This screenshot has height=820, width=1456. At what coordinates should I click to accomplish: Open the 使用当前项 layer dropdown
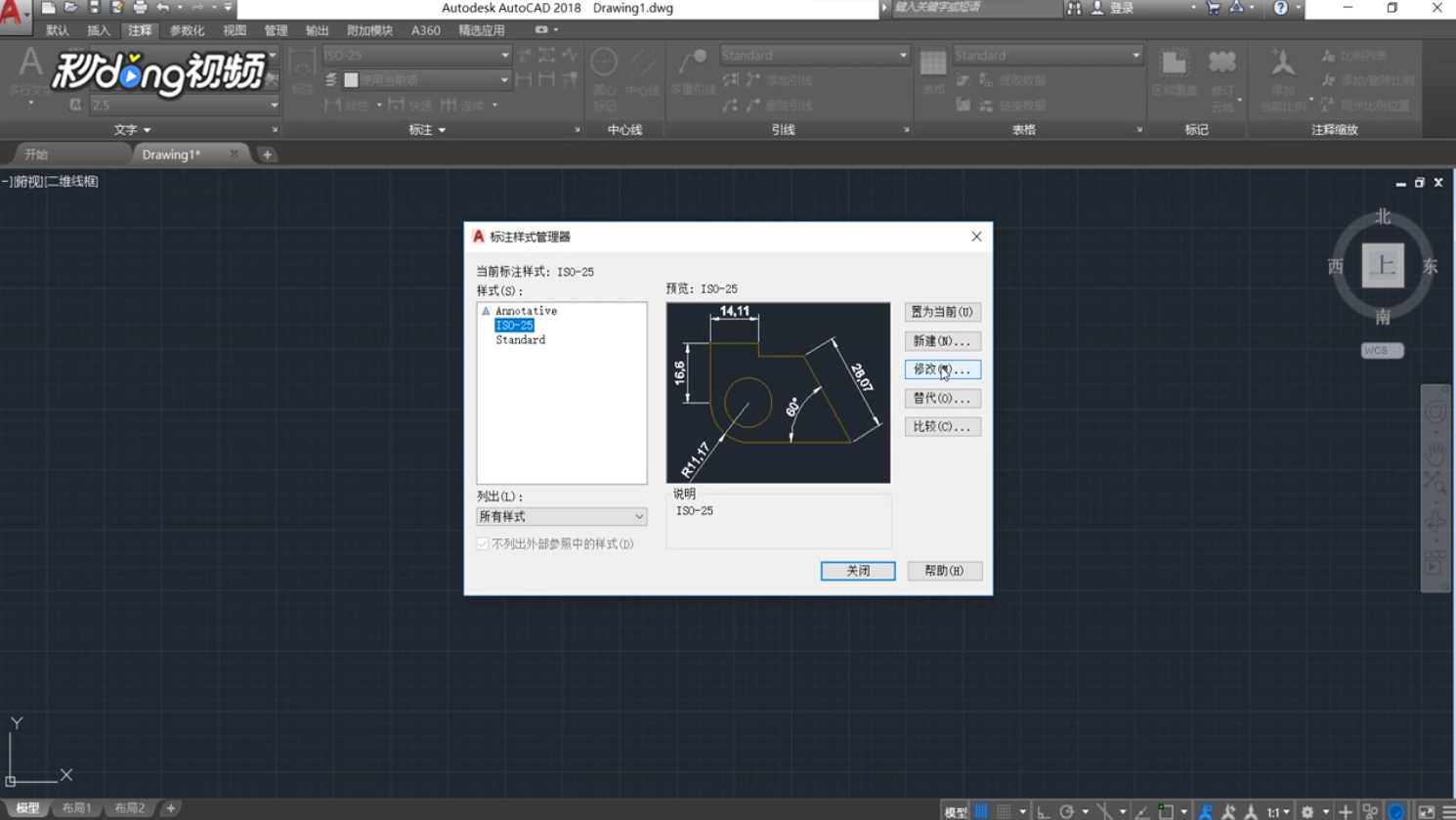427,80
